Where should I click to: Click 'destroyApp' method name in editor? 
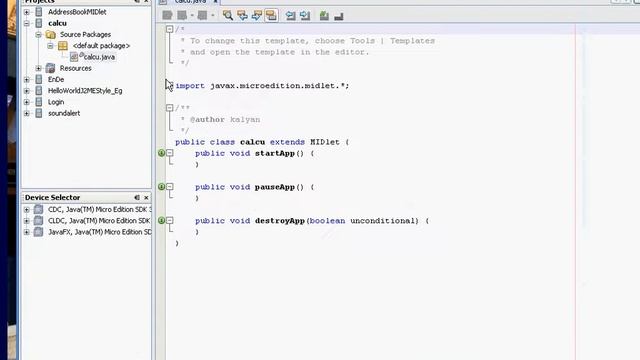[x=280, y=221]
